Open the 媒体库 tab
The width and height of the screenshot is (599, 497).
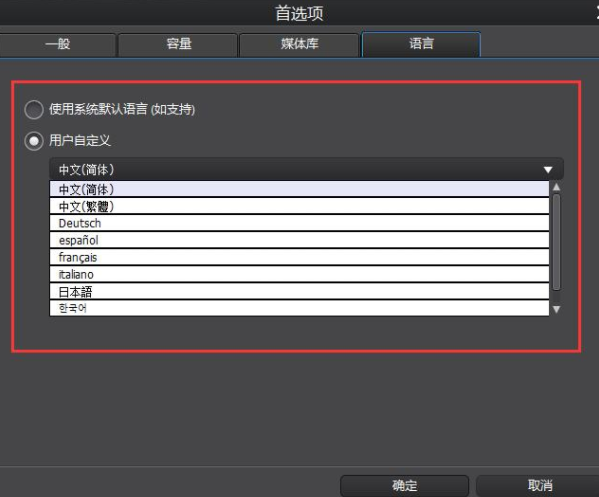click(x=299, y=44)
